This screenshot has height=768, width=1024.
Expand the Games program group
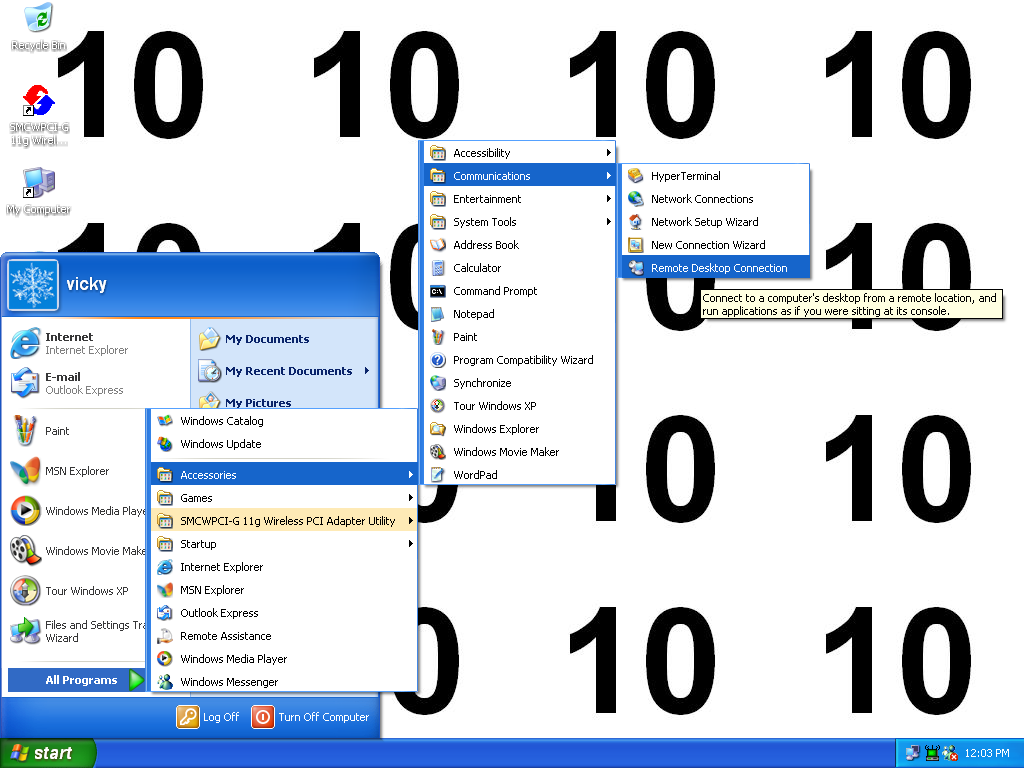(x=284, y=498)
